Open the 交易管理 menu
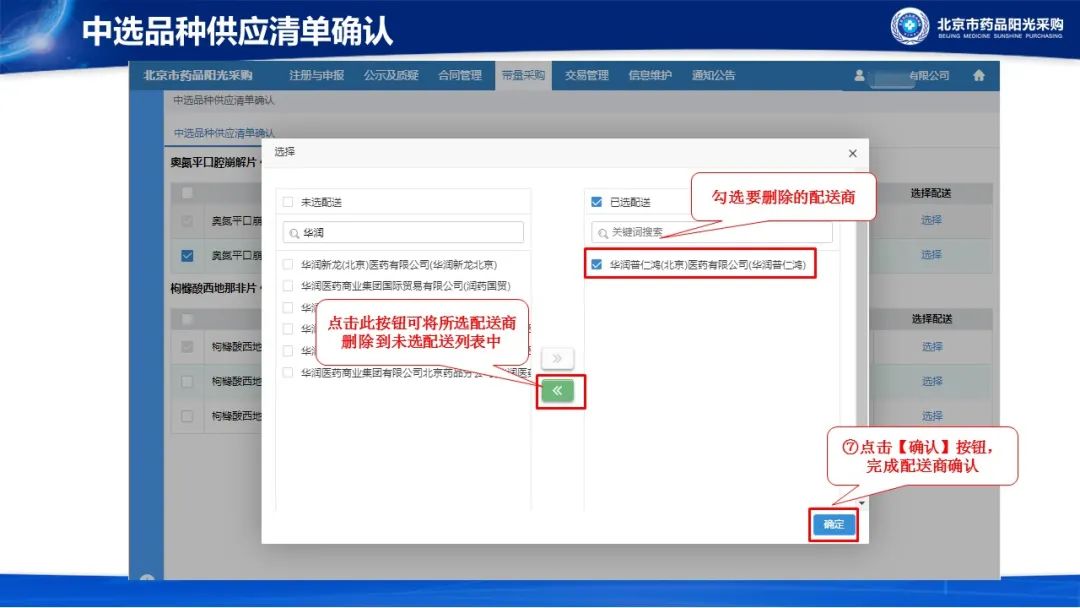Image resolution: width=1080 pixels, height=608 pixels. coord(586,76)
